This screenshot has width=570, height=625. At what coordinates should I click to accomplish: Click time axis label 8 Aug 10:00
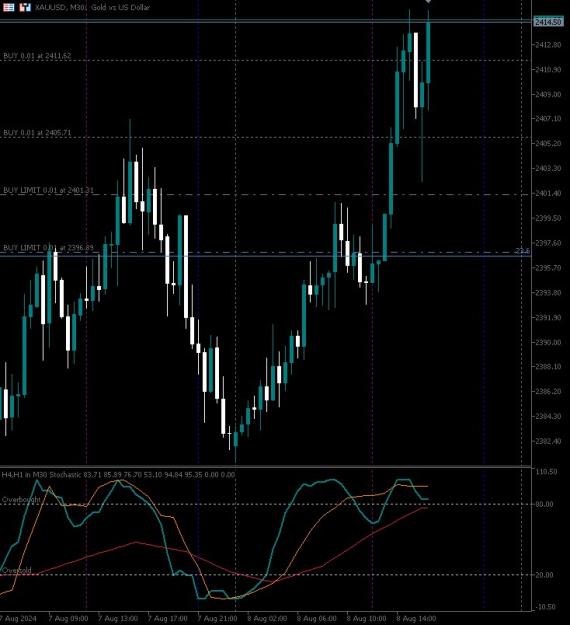click(x=366, y=619)
